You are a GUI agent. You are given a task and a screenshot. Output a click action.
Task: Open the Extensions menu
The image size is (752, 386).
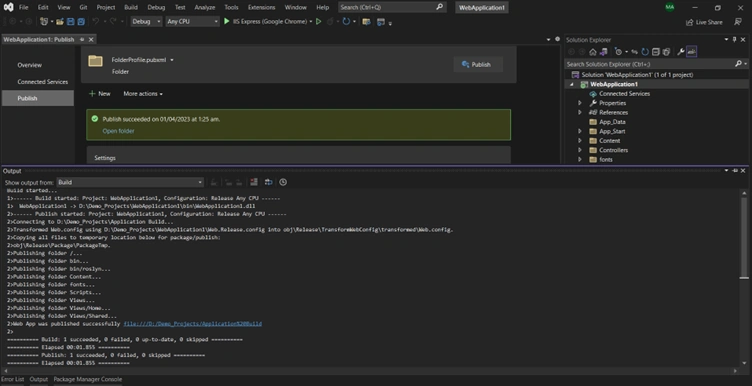pos(261,7)
